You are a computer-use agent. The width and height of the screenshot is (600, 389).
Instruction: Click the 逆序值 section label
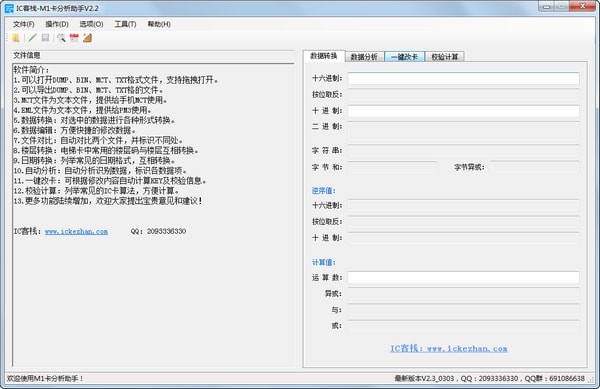coord(324,190)
